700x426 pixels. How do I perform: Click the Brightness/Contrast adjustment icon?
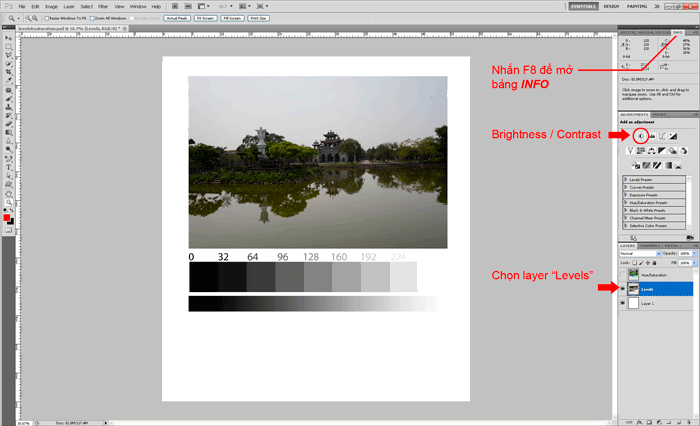(640, 135)
